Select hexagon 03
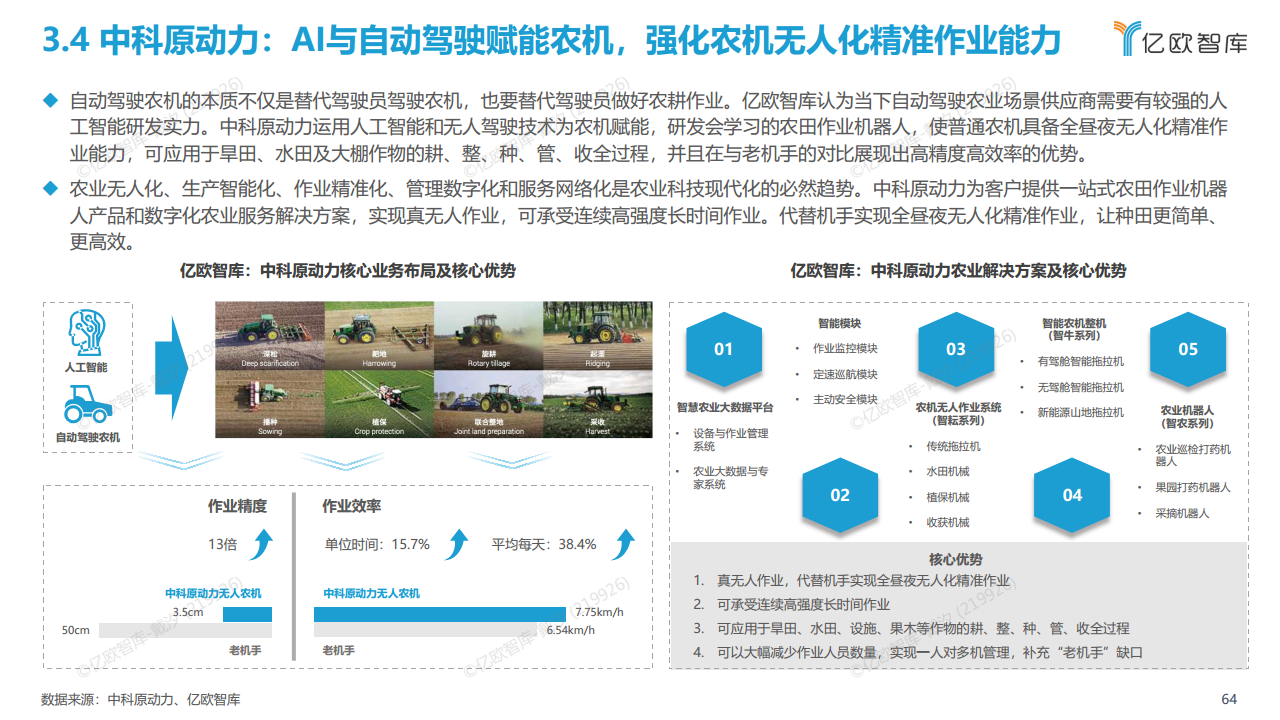1280x720 pixels. (x=956, y=349)
